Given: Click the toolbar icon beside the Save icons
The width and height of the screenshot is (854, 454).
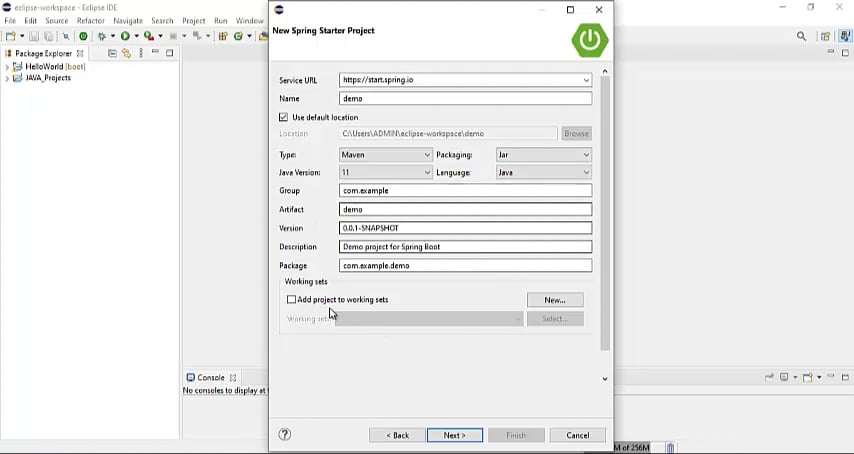Looking at the screenshot, I should pyautogui.click(x=65, y=36).
